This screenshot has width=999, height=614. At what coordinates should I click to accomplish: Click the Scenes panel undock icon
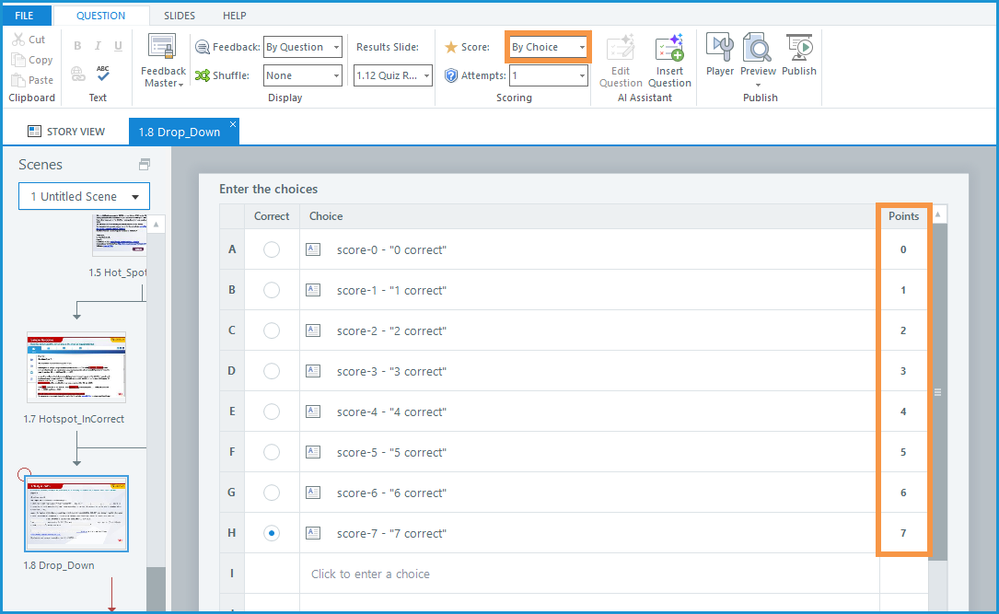(x=144, y=165)
